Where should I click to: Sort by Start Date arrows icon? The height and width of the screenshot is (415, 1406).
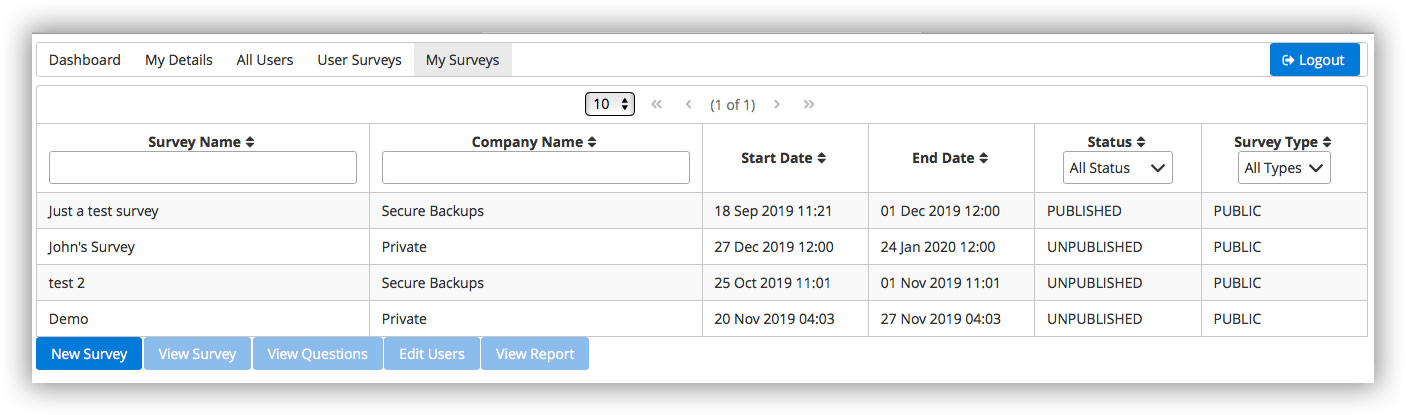point(822,158)
